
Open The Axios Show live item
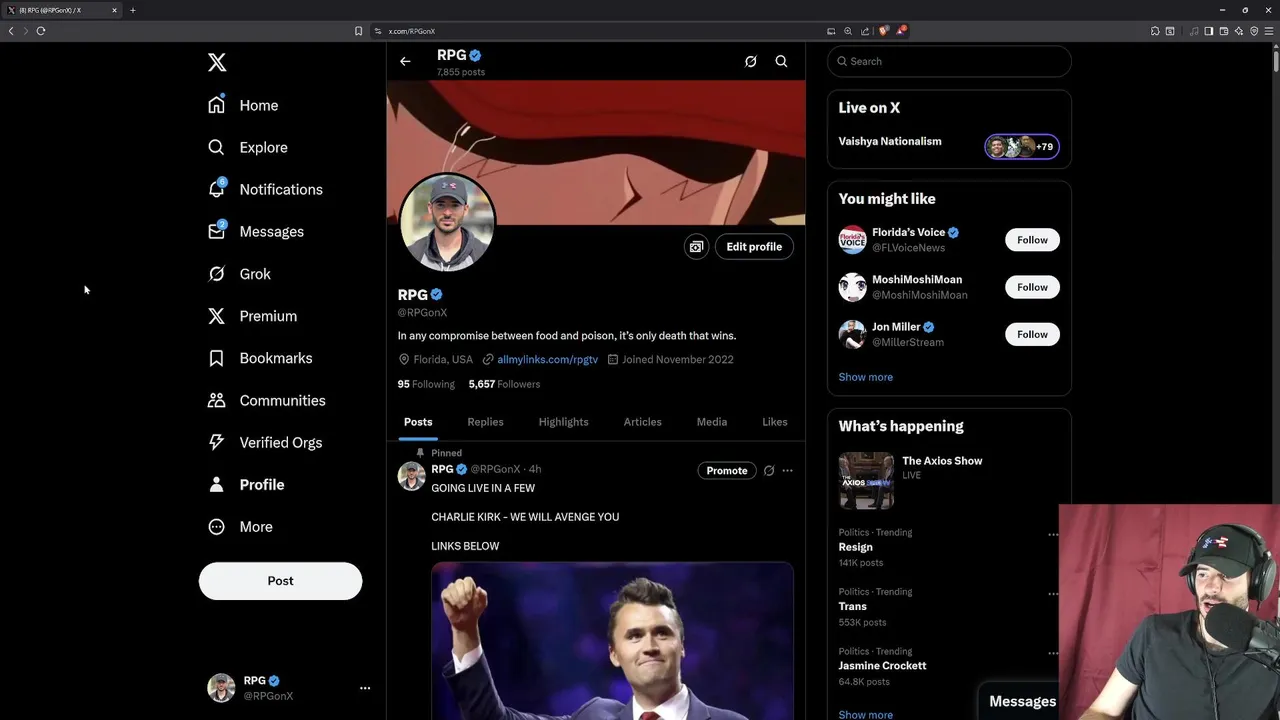tap(949, 480)
